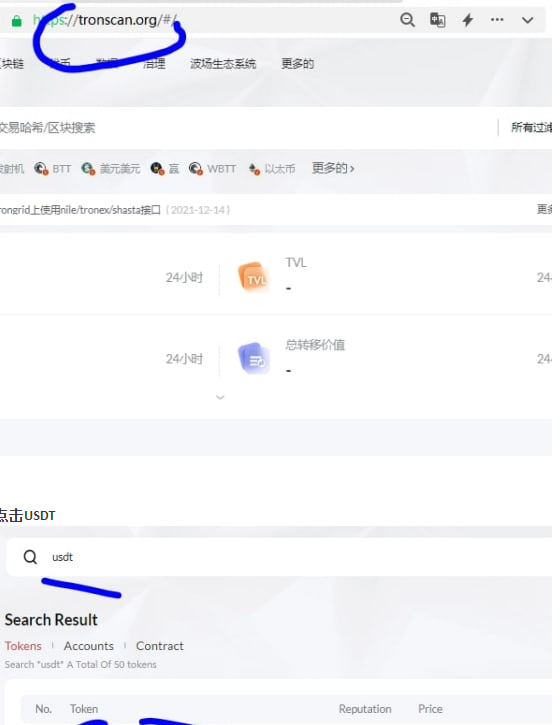
Task: Click the WBTT token shortcut
Action: (x=213, y=169)
